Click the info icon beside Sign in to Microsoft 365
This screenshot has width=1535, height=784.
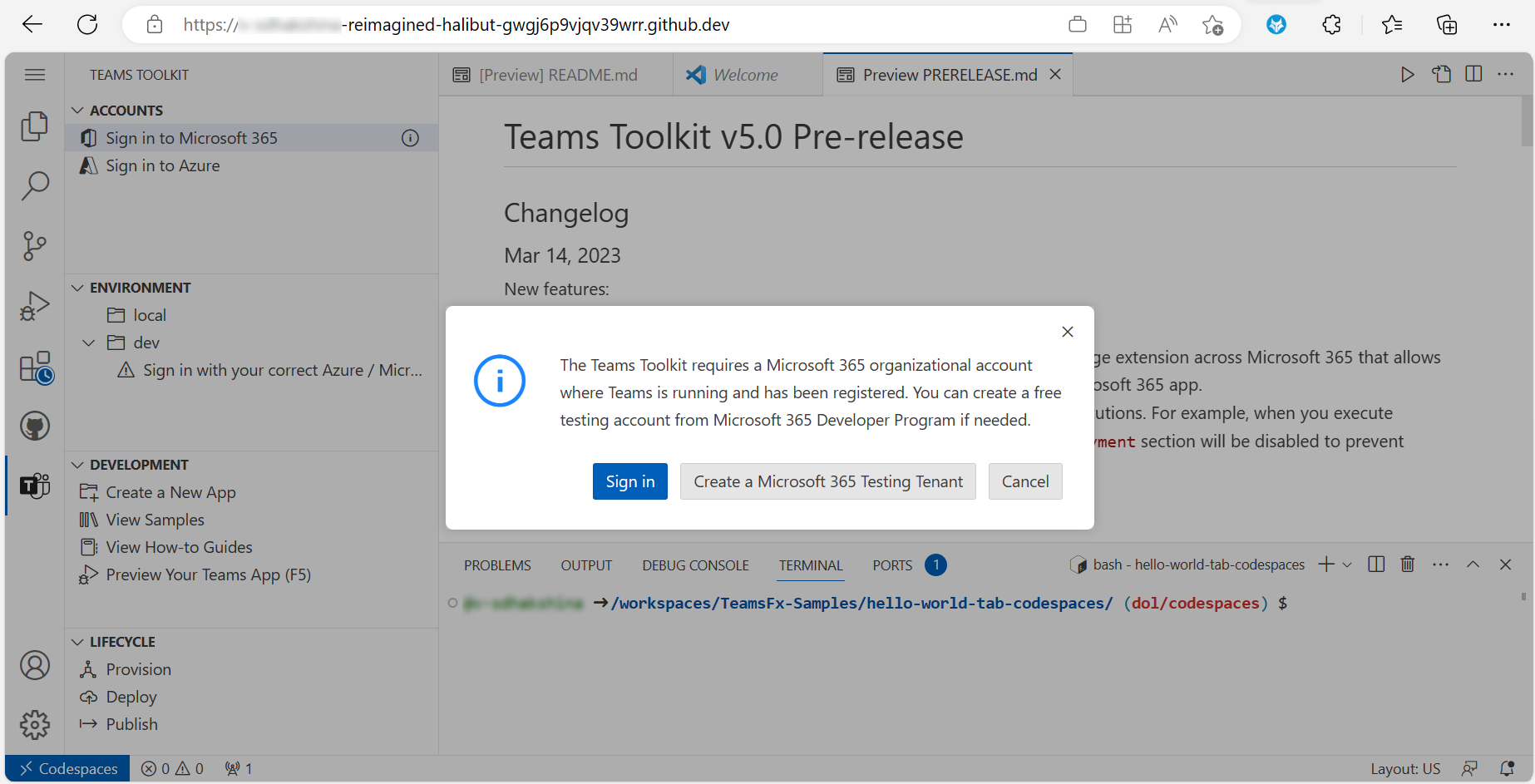pos(410,138)
